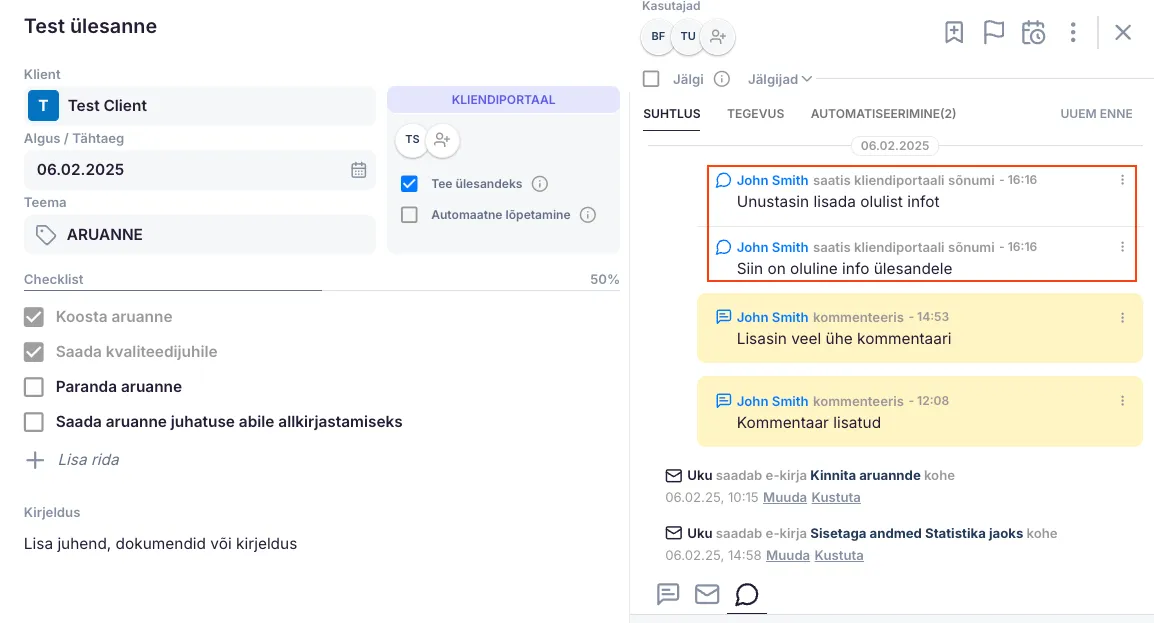Enable Automaatne lõpetamine checkbox
The height and width of the screenshot is (623, 1154).
tap(409, 215)
